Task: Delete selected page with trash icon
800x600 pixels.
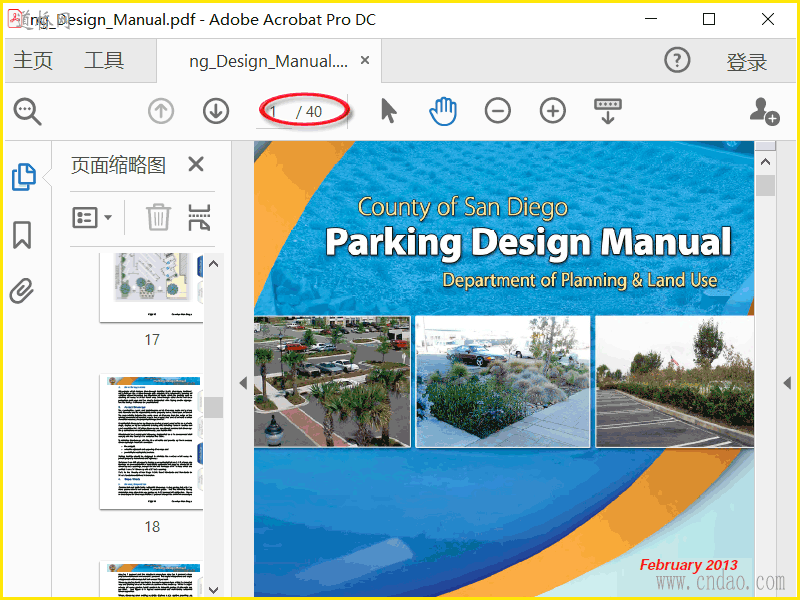Action: (x=158, y=217)
